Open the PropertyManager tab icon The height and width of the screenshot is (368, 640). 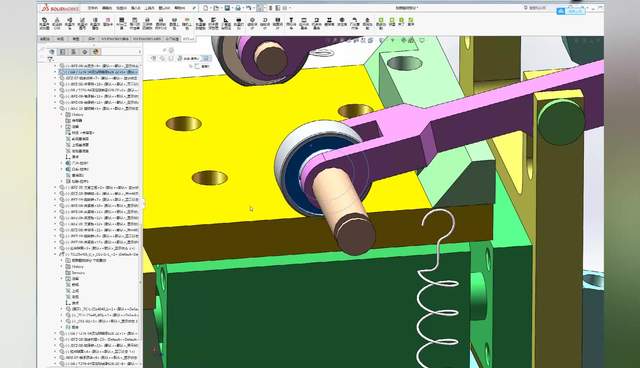point(63,52)
